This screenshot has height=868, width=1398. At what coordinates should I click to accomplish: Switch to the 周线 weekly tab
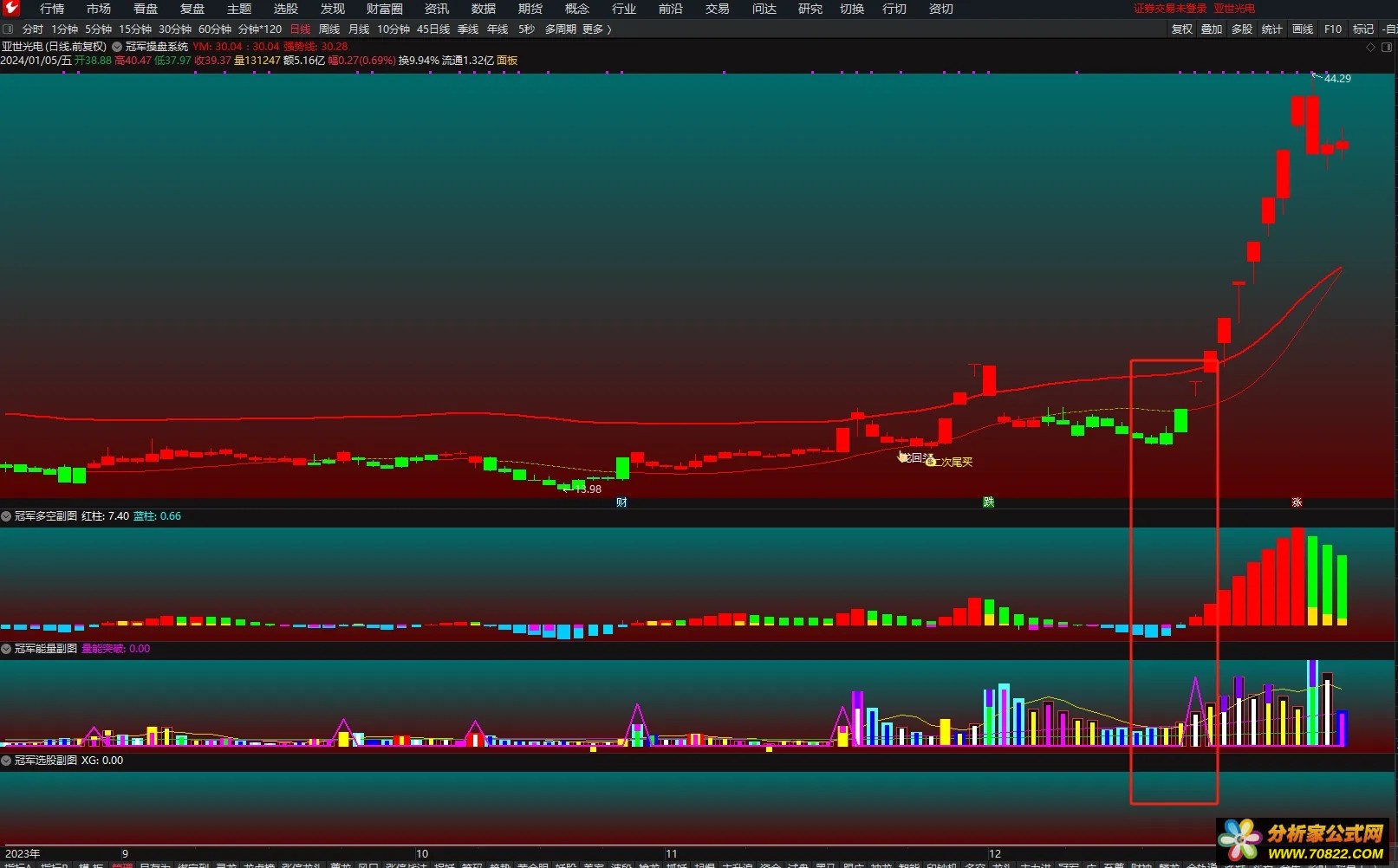pyautogui.click(x=329, y=29)
